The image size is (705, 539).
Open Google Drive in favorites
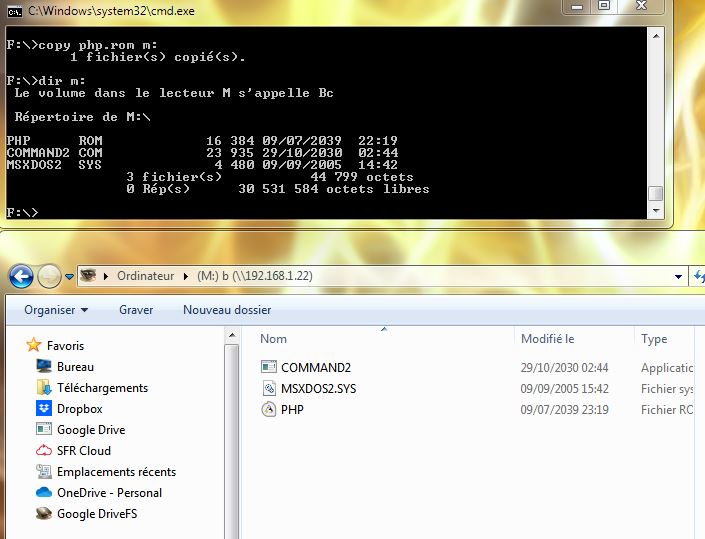point(91,430)
